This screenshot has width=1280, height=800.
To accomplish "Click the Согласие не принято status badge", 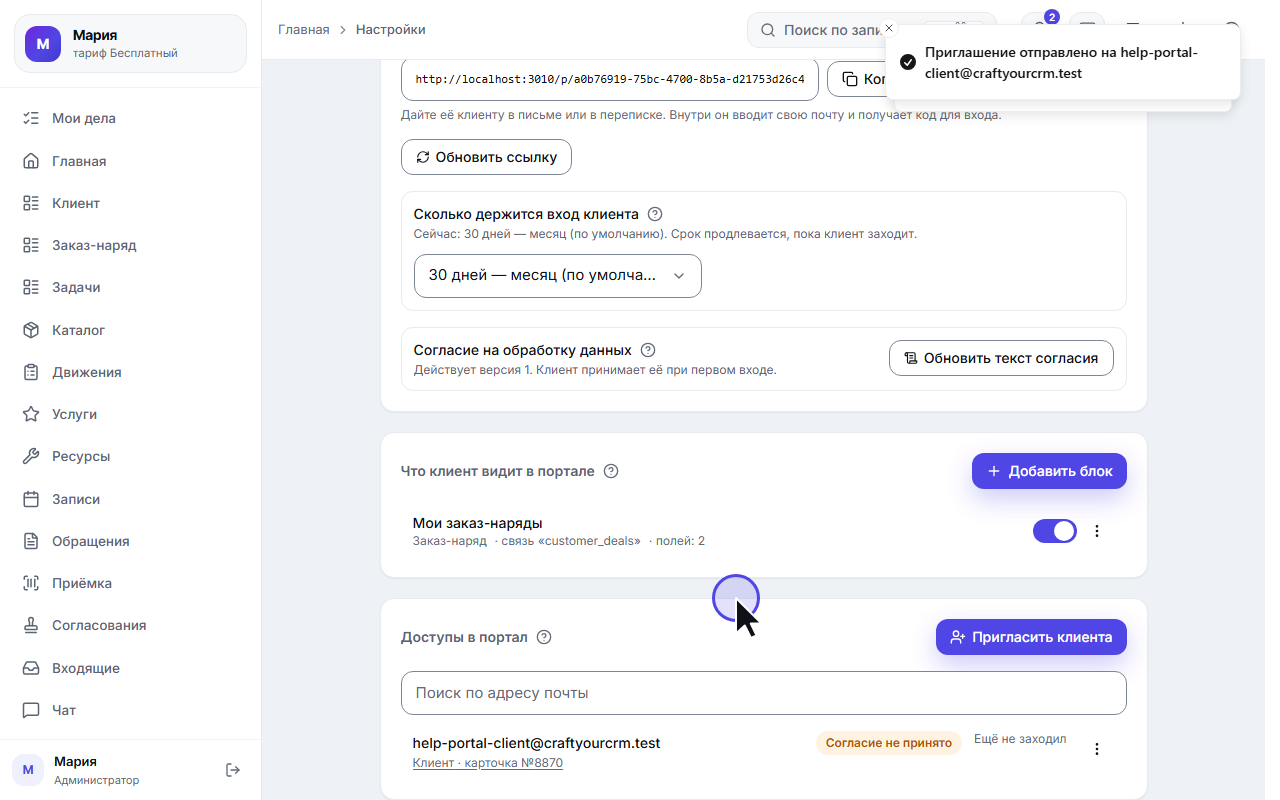I will click(x=888, y=743).
